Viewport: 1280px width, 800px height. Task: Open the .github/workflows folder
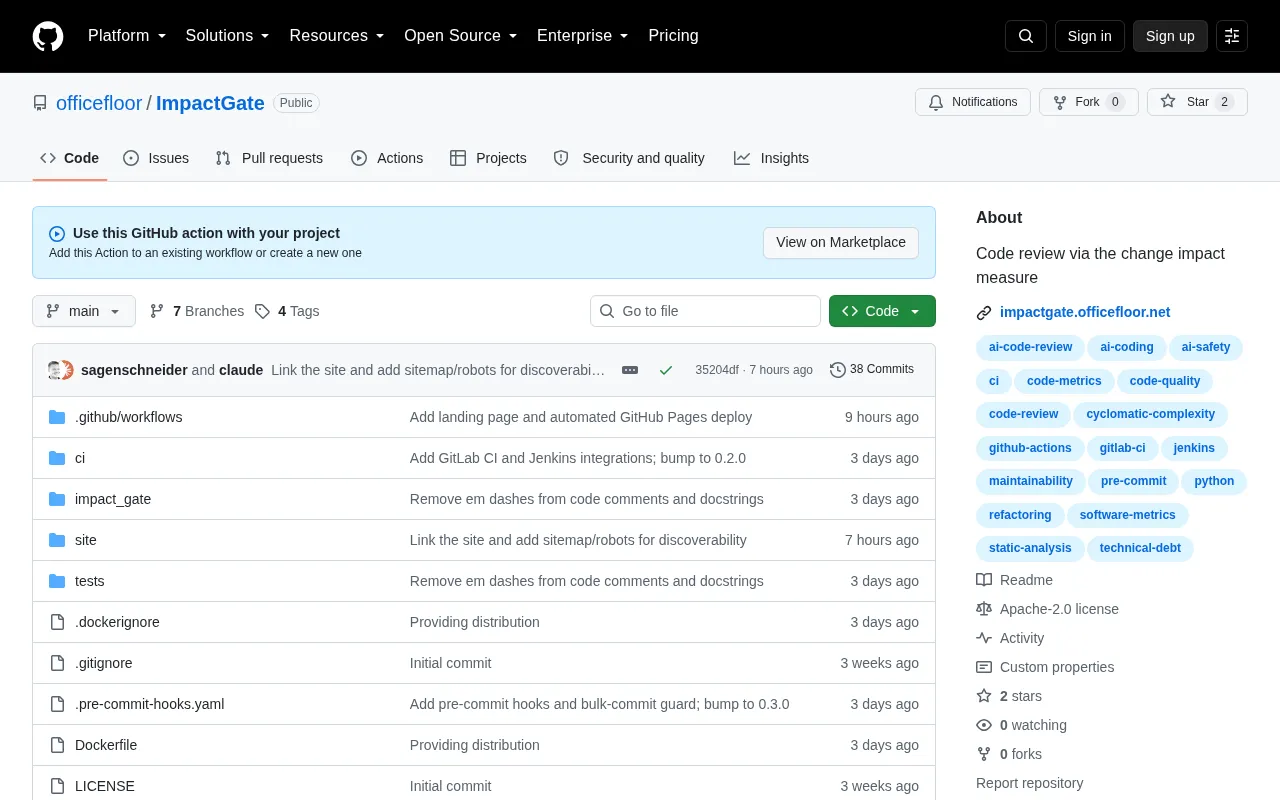pyautogui.click(x=128, y=417)
